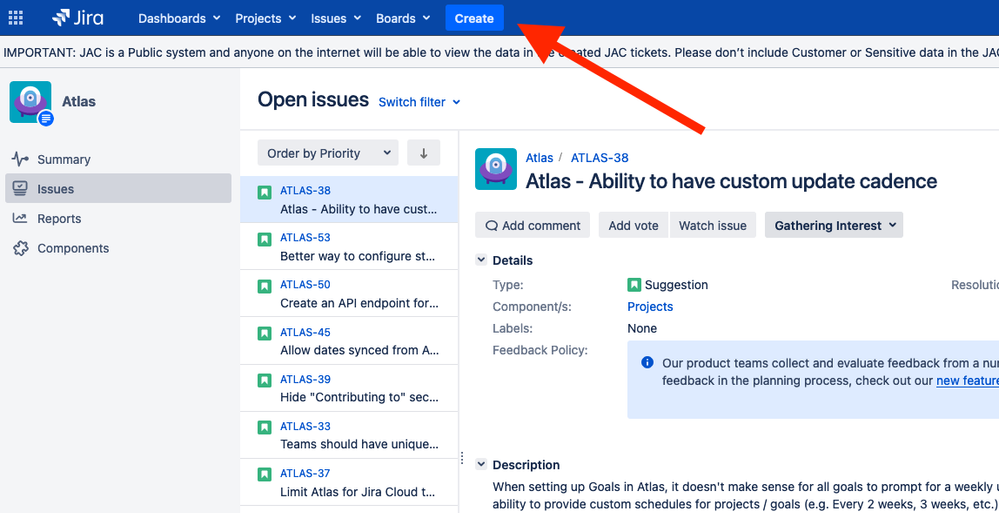The height and width of the screenshot is (513, 999).
Task: Click the Create button
Action: tap(474, 18)
